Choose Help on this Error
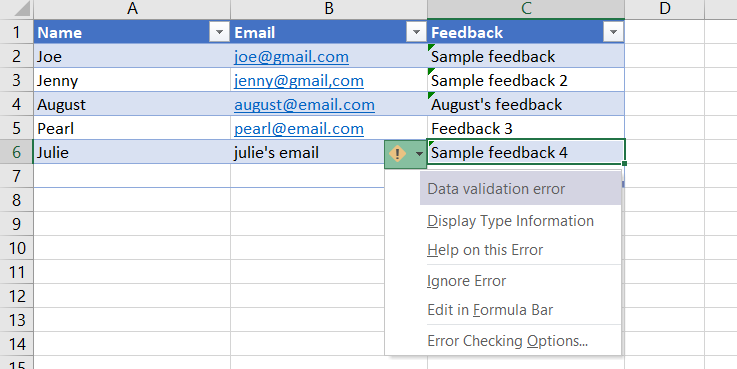This screenshot has height=369, width=737. pyautogui.click(x=485, y=250)
